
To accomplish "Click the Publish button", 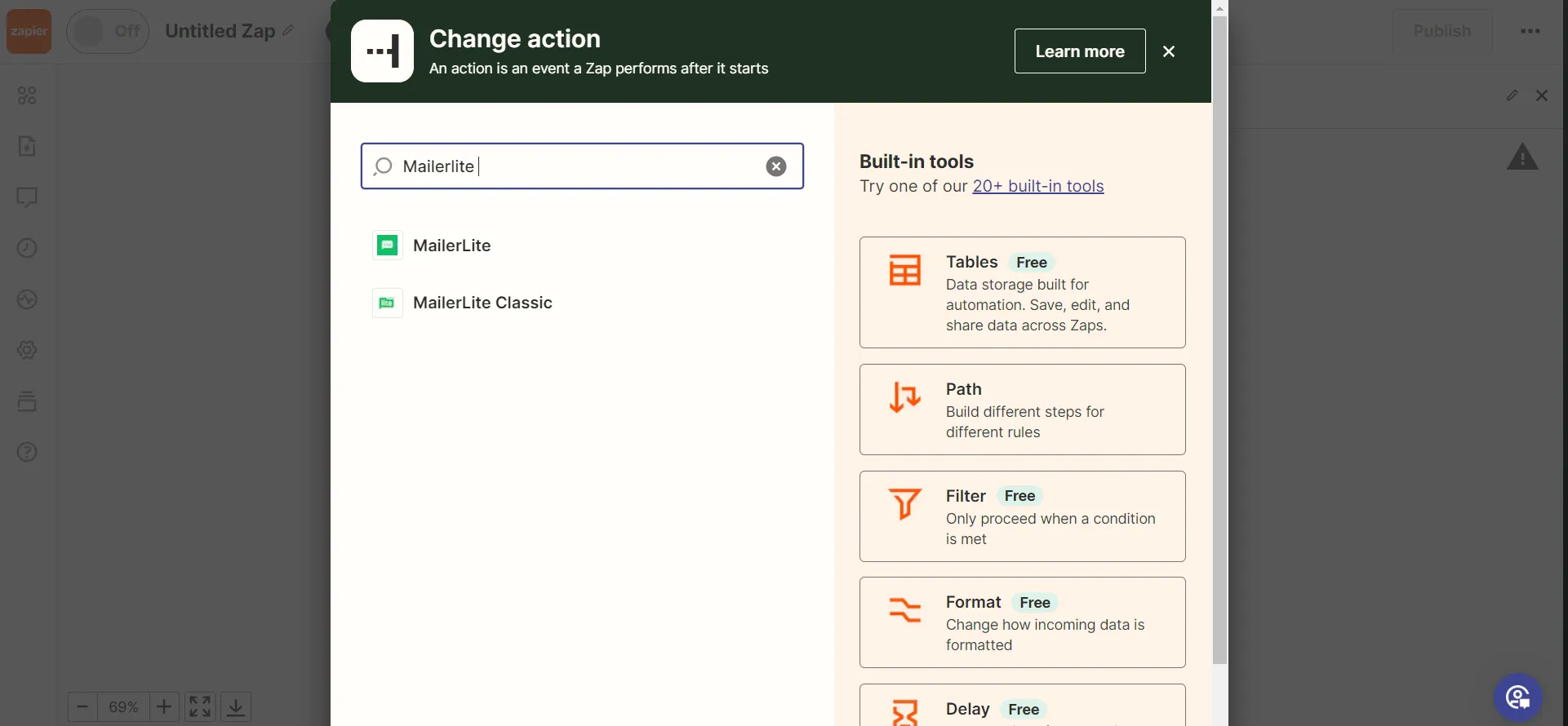I will (x=1442, y=31).
